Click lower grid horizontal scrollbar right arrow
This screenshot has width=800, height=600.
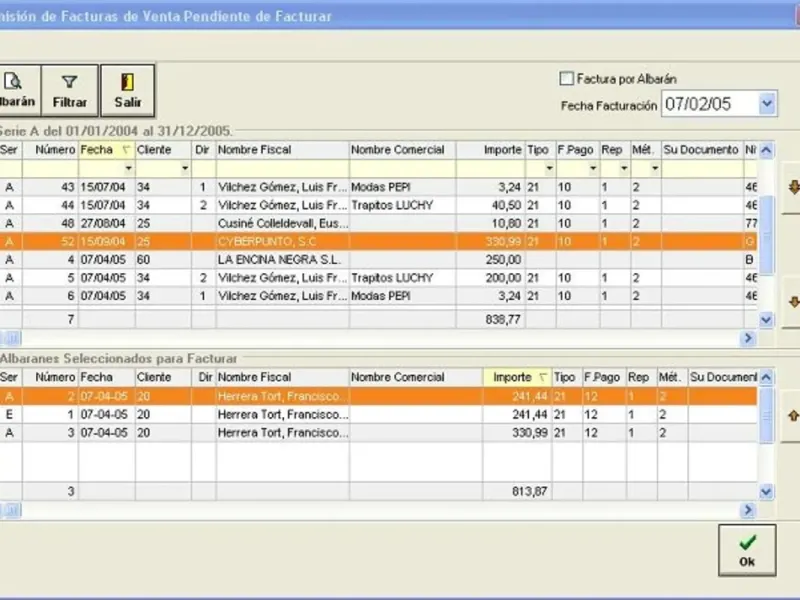[748, 510]
